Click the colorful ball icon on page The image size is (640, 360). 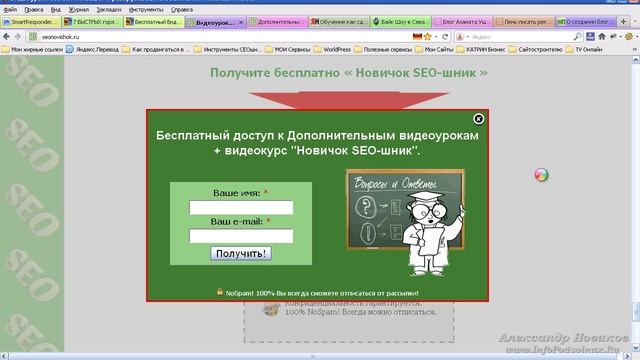point(541,175)
